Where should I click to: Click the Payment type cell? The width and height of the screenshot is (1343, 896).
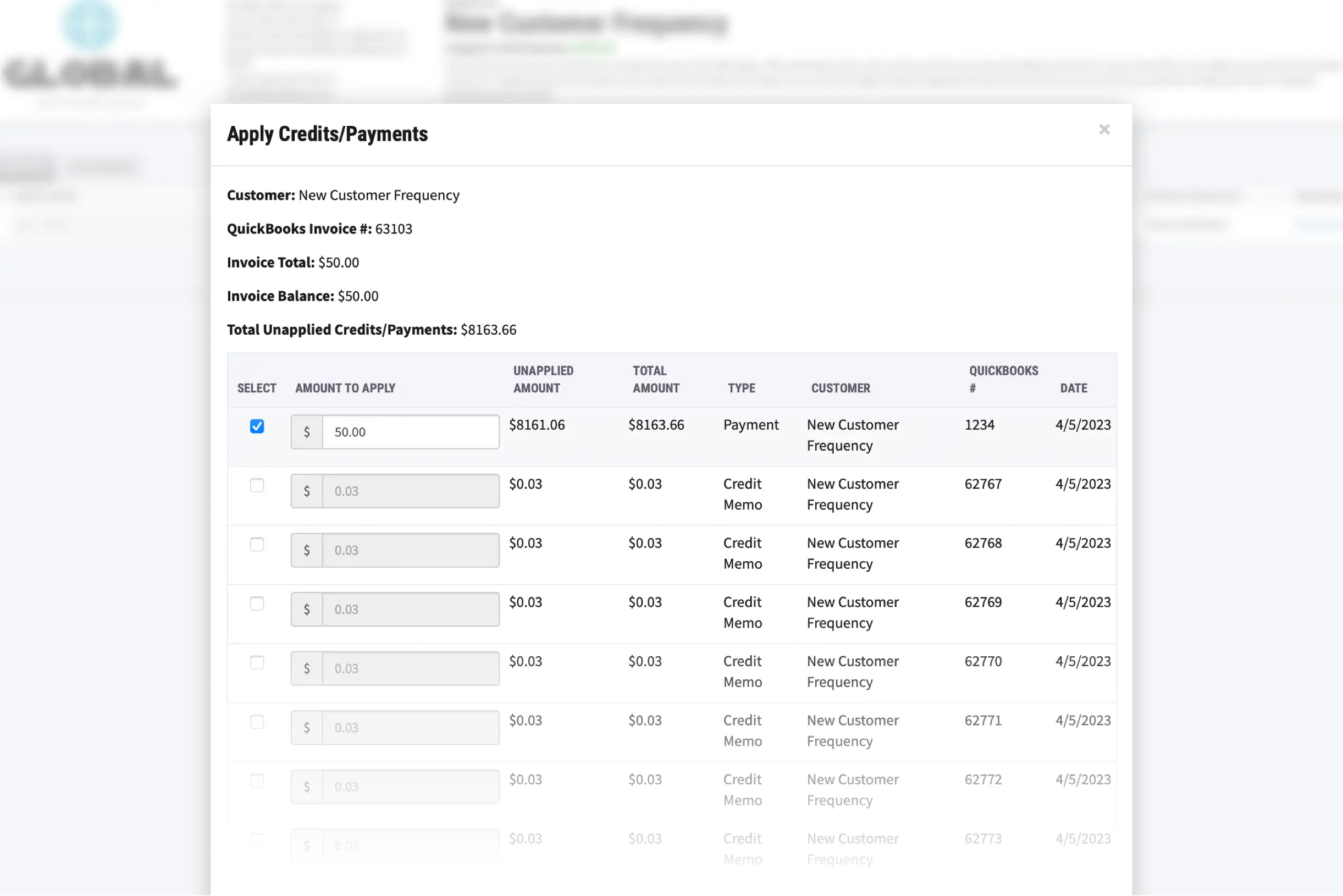750,424
